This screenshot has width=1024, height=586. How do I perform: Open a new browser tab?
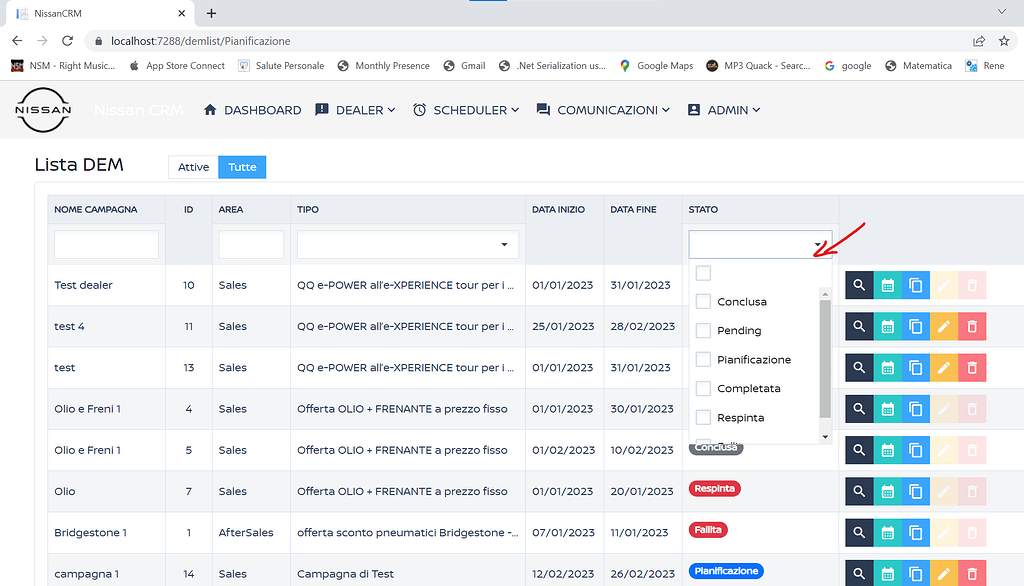211,13
